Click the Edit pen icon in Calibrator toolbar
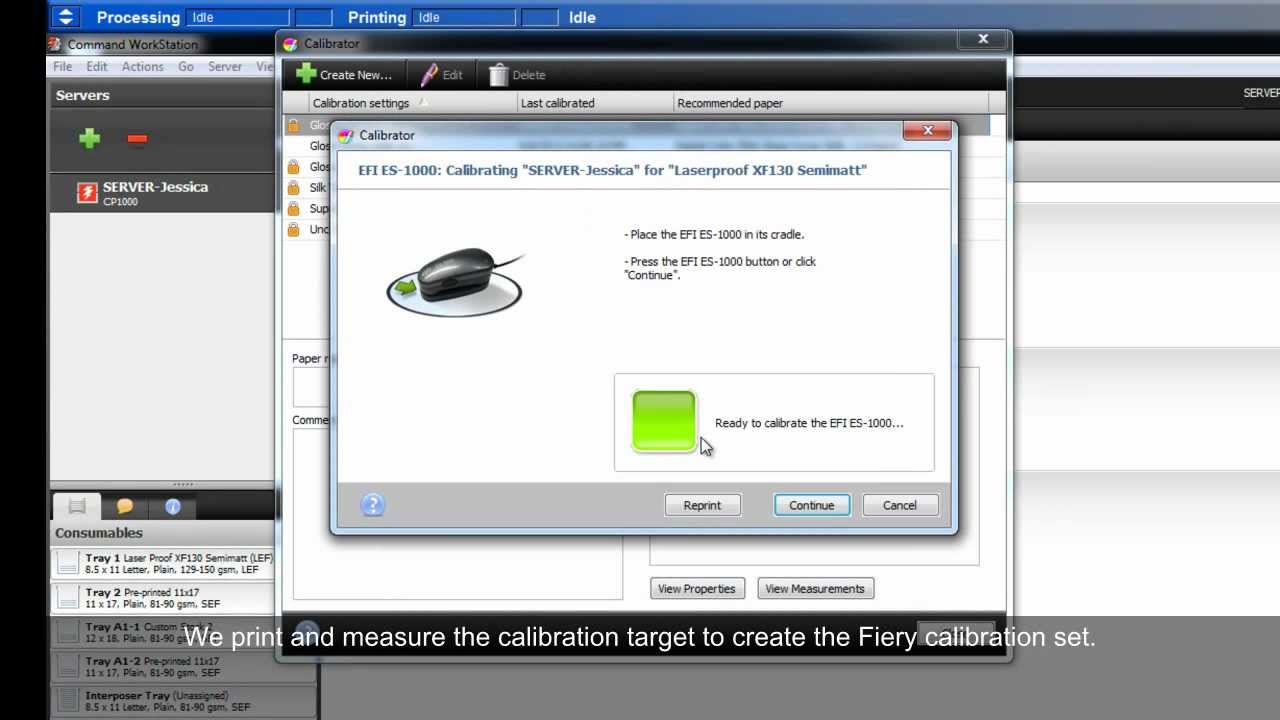The height and width of the screenshot is (720, 1280). point(429,74)
